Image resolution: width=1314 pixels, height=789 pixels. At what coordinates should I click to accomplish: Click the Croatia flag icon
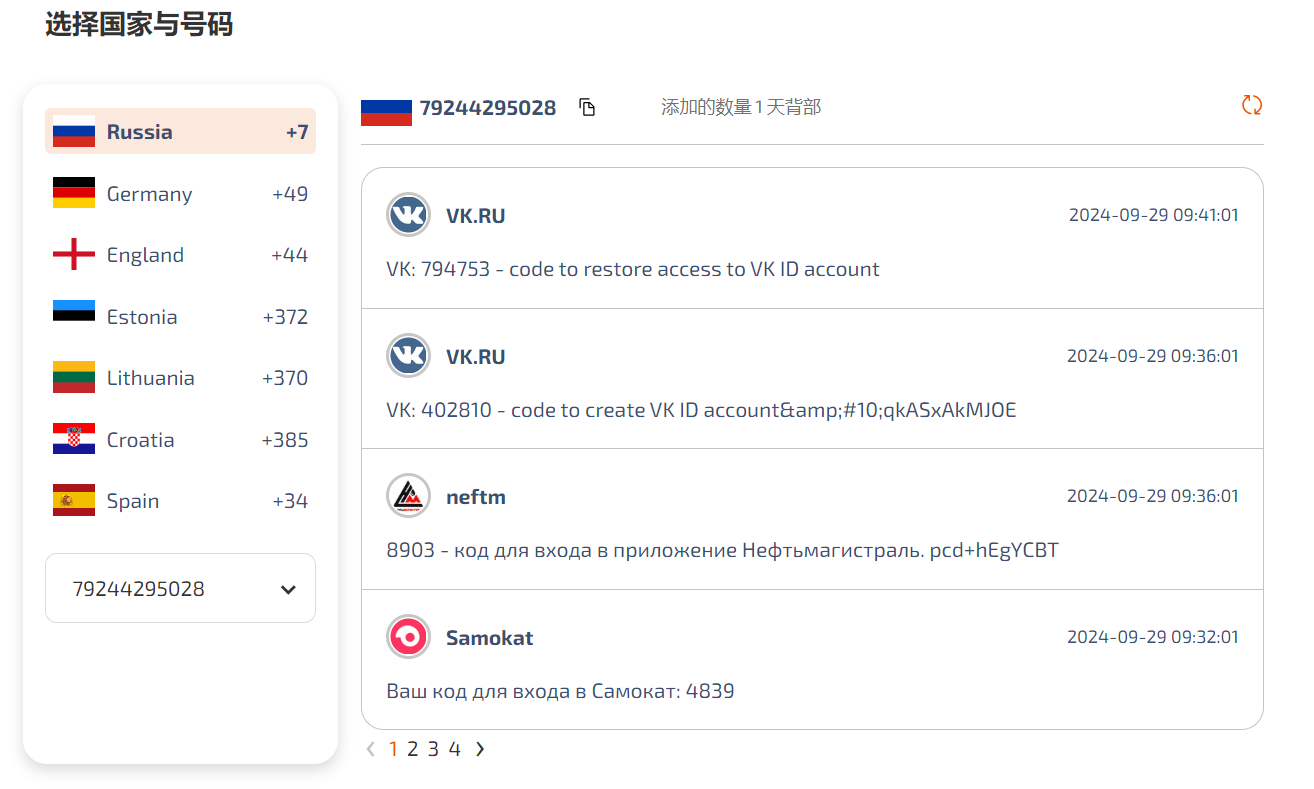(74, 439)
